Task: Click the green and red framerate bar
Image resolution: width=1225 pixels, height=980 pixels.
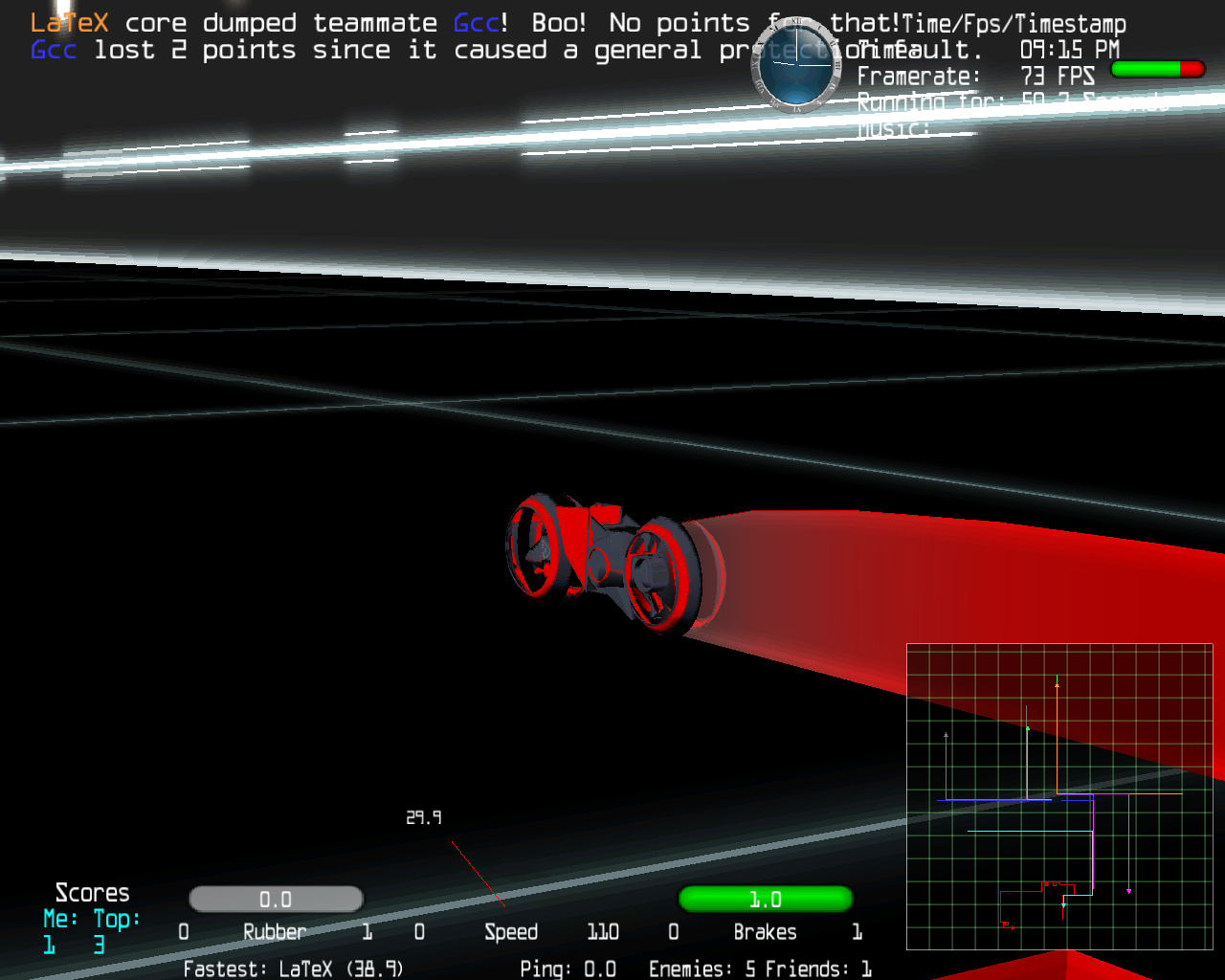Action: [x=1157, y=69]
